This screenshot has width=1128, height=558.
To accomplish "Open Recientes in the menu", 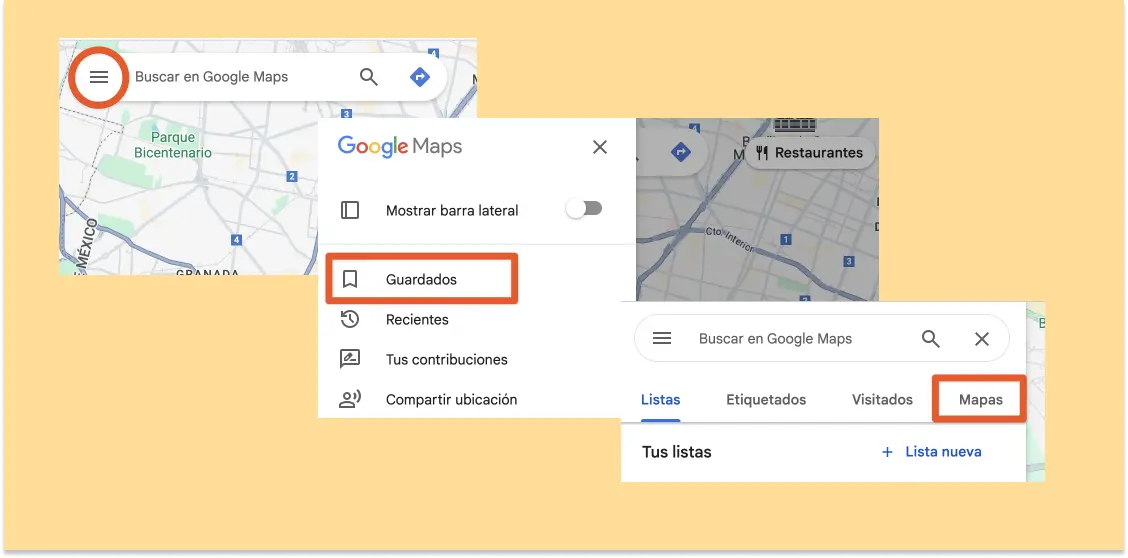I will point(417,319).
